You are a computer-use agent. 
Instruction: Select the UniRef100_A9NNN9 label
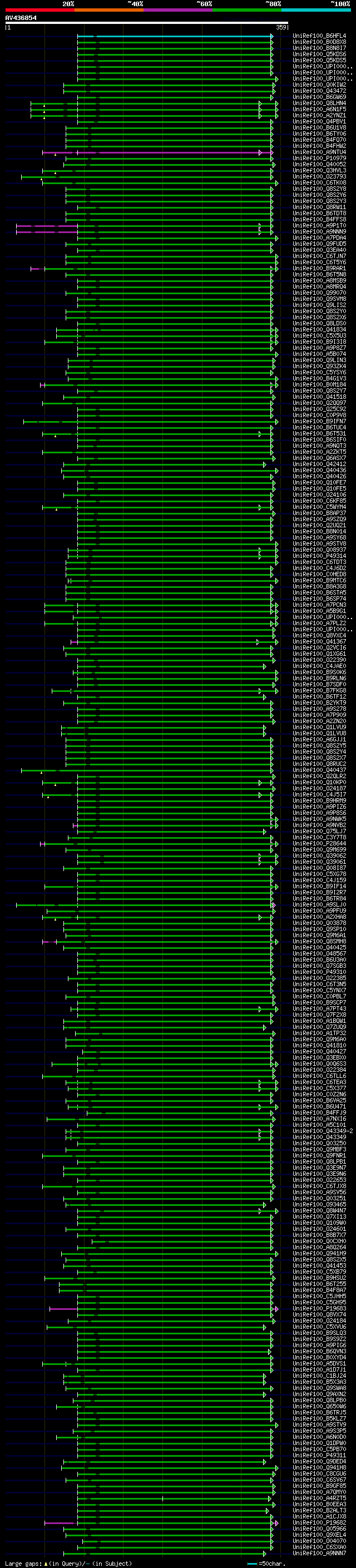tap(319, 232)
